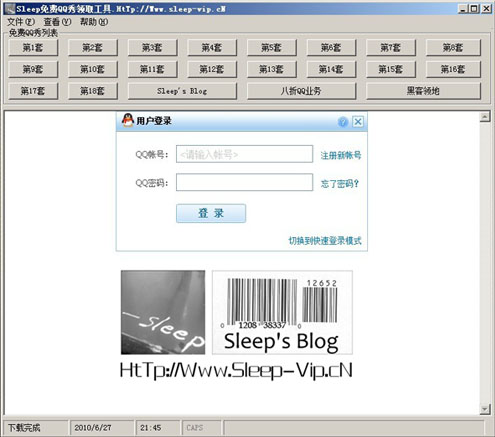Click the Sleep's Blog button
Image resolution: width=495 pixels, height=437 pixels.
182,91
